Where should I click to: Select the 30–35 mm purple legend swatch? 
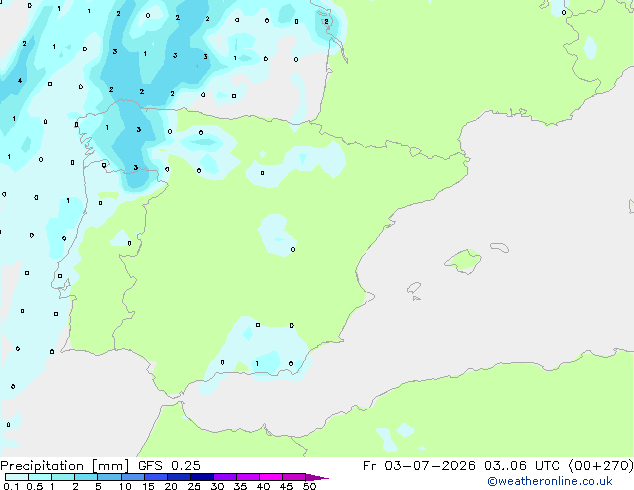pyautogui.click(x=225, y=477)
